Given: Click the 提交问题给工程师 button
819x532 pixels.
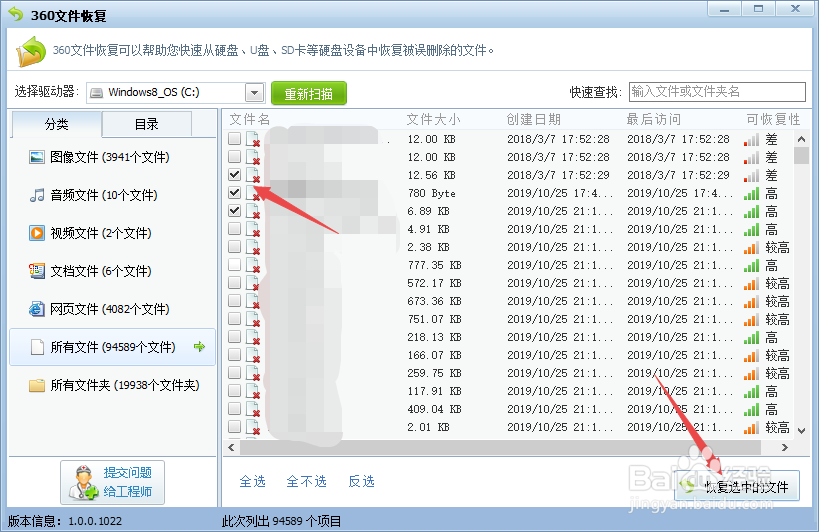Looking at the screenshot, I should tap(112, 482).
